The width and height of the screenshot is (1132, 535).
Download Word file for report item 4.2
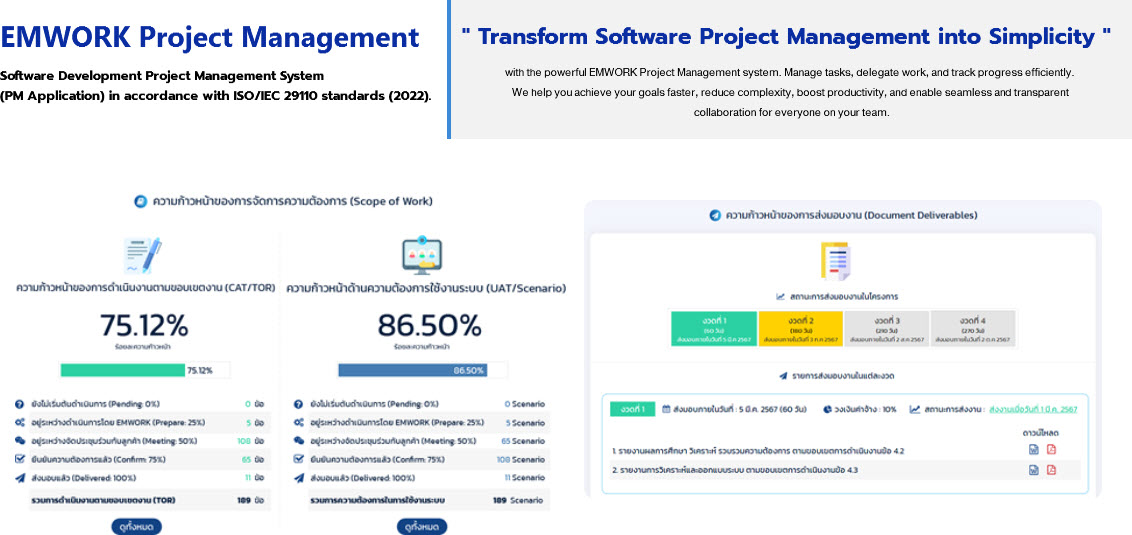pyautogui.click(x=1034, y=450)
